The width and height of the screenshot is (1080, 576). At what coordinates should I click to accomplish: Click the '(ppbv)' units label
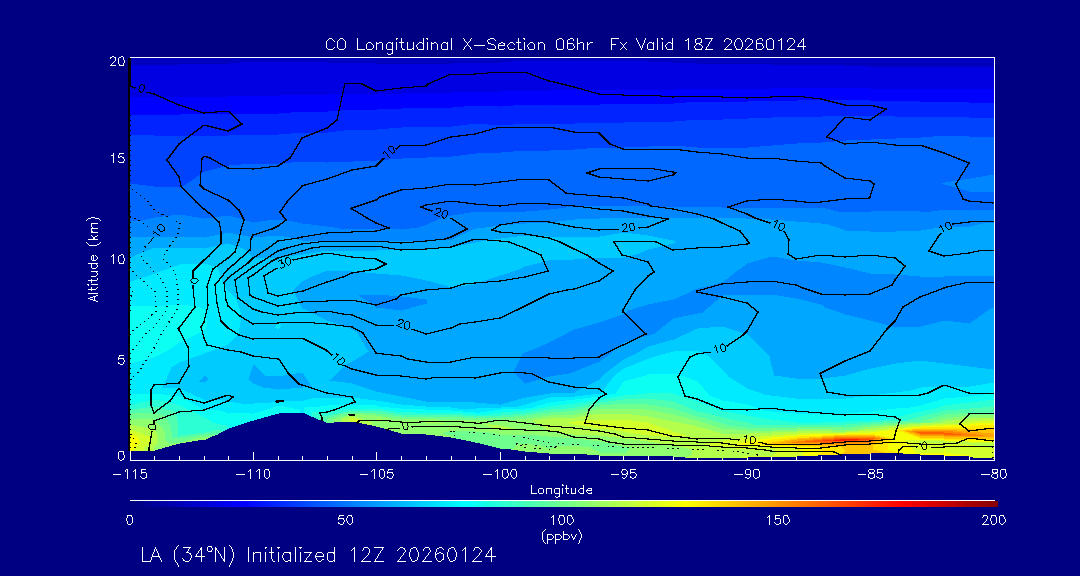[562, 537]
